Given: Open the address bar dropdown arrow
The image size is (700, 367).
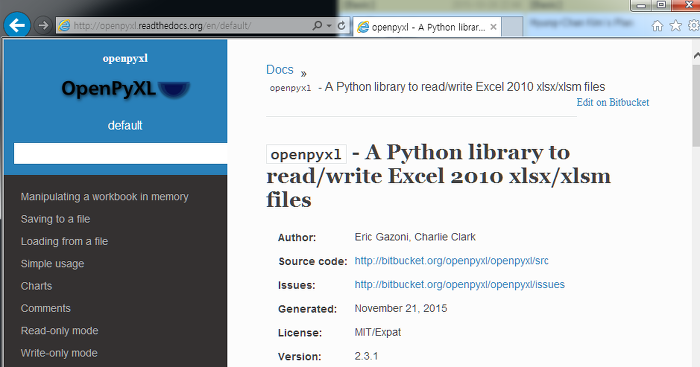Looking at the screenshot, I should pyautogui.click(x=329, y=25).
